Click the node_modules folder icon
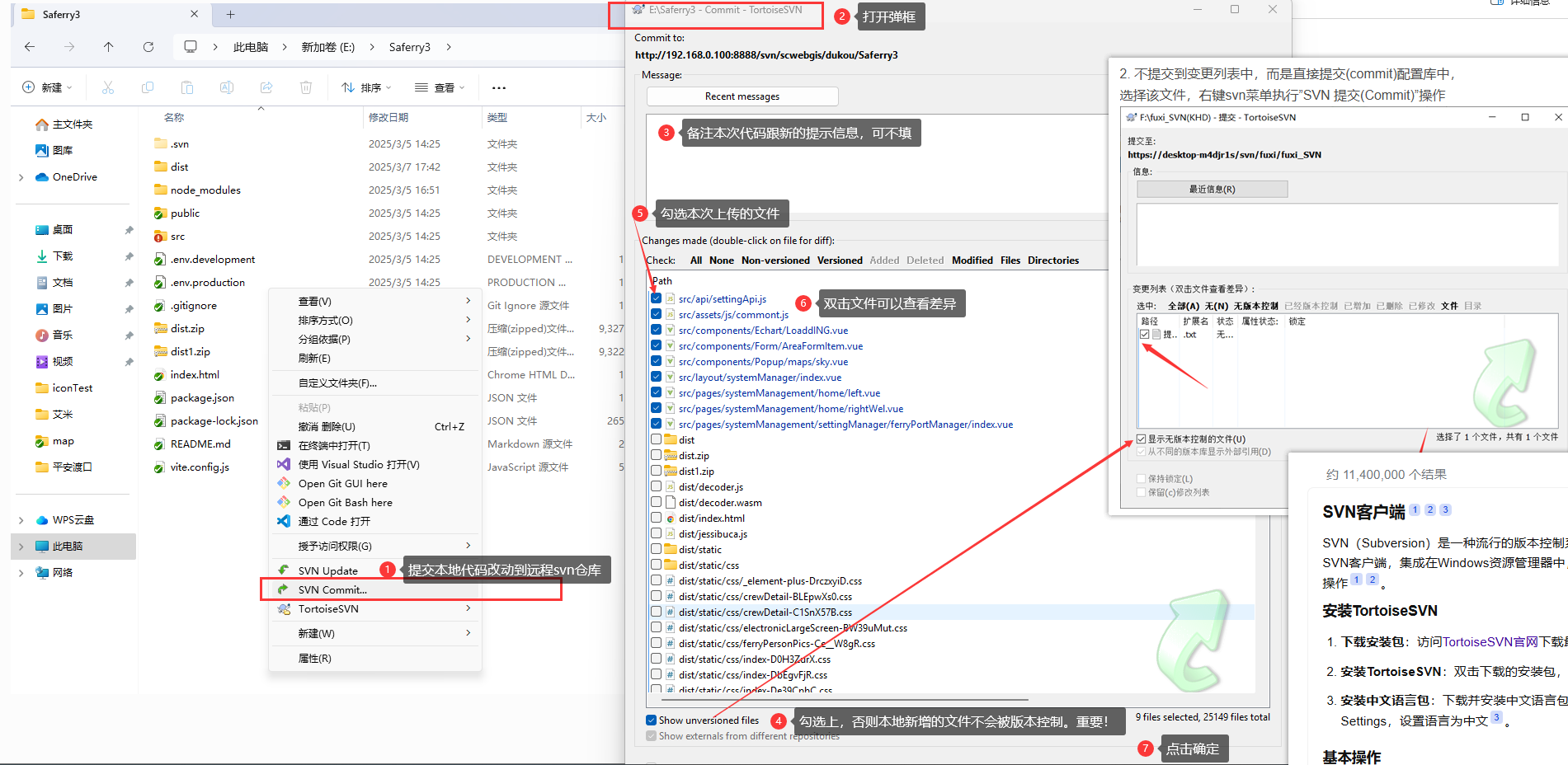Screen dimensions: 1568x765 (161, 190)
